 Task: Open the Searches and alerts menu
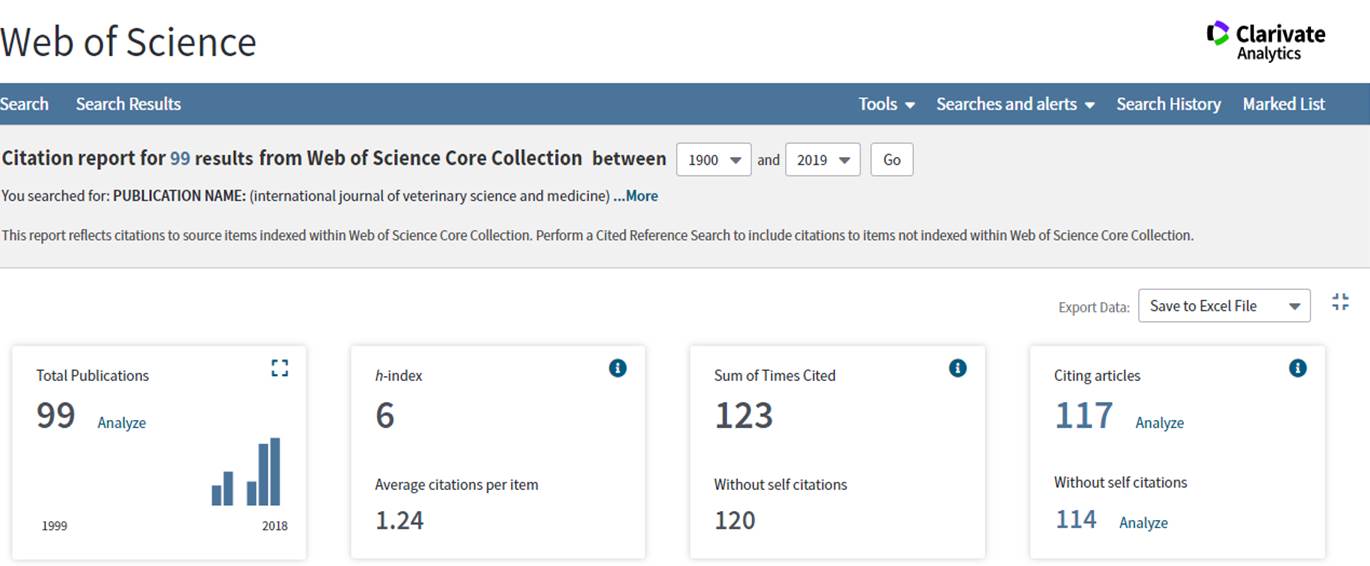[1015, 104]
